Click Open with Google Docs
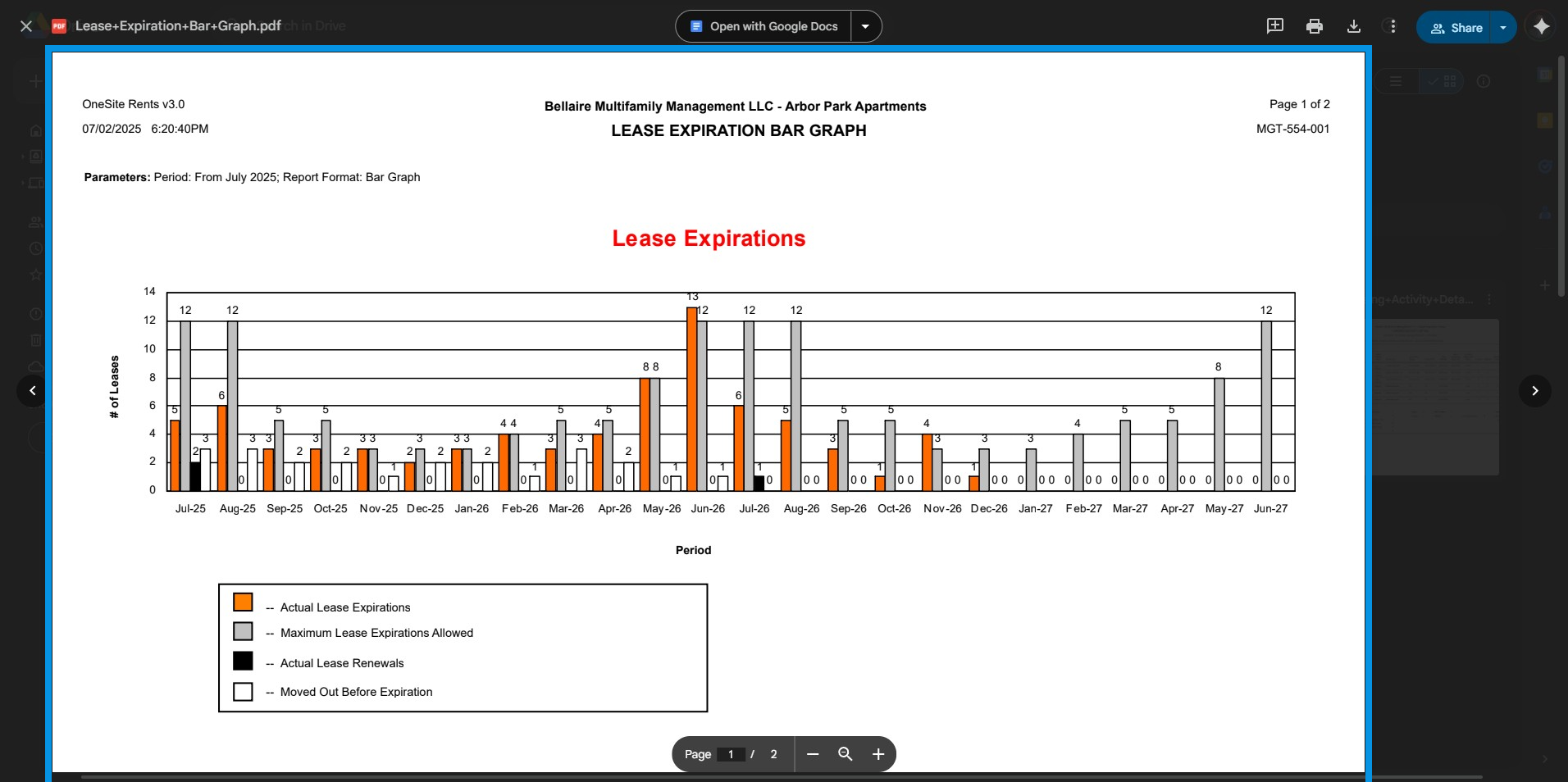Screen dimensions: 1568x782 (x=764, y=26)
